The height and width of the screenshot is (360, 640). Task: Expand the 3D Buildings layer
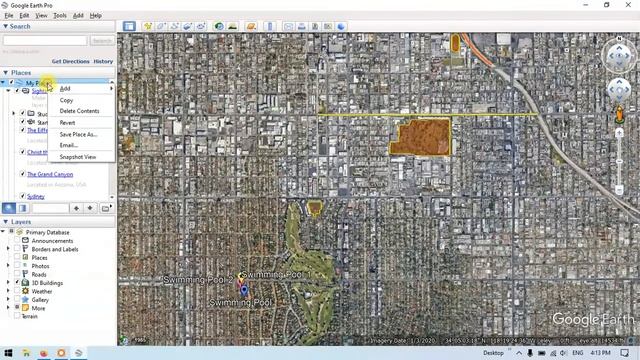8,282
